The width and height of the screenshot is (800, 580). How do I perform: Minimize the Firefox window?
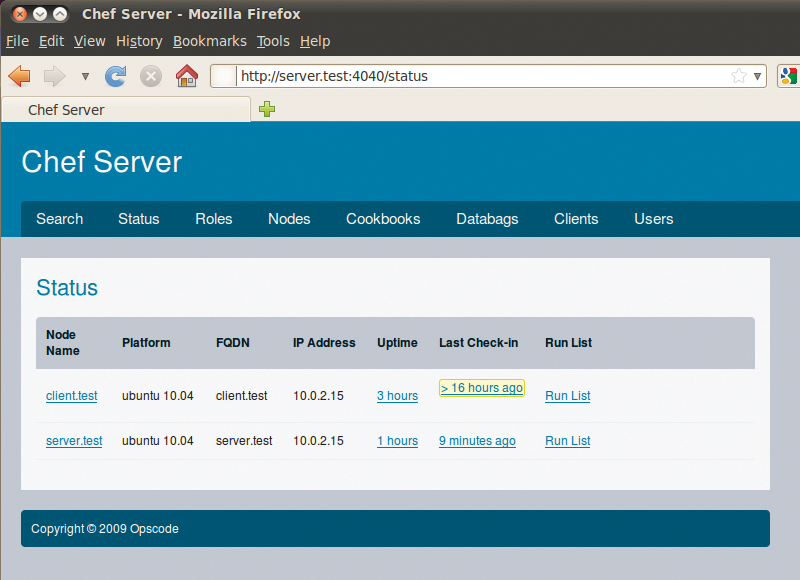pos(40,14)
